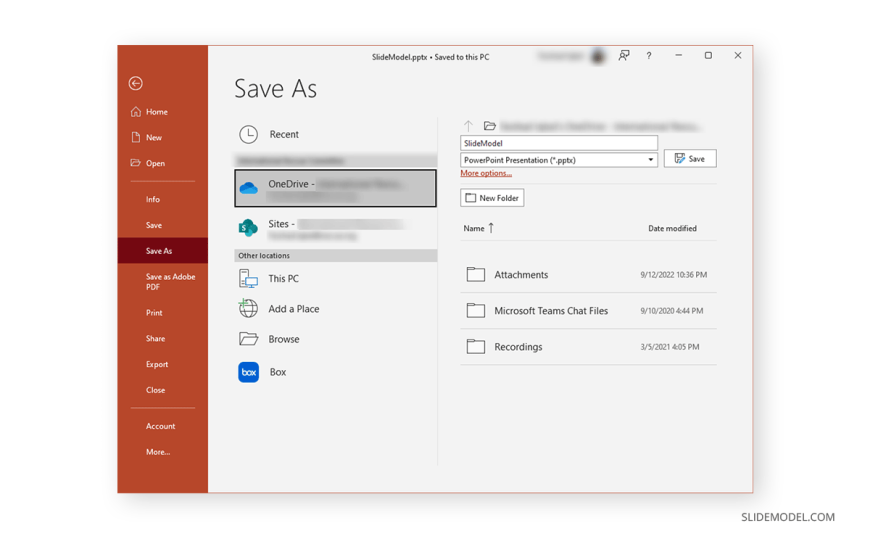Sort files by the Name column header

point(474,229)
